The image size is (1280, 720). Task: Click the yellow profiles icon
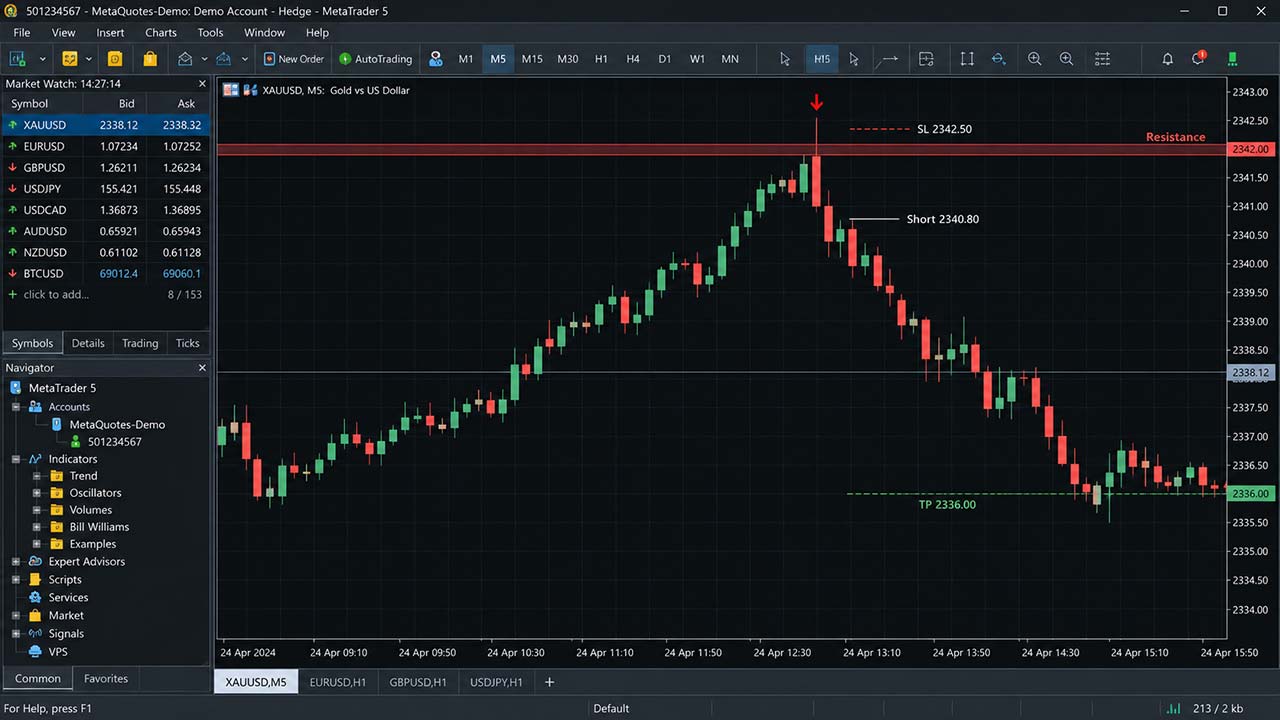tap(69, 59)
